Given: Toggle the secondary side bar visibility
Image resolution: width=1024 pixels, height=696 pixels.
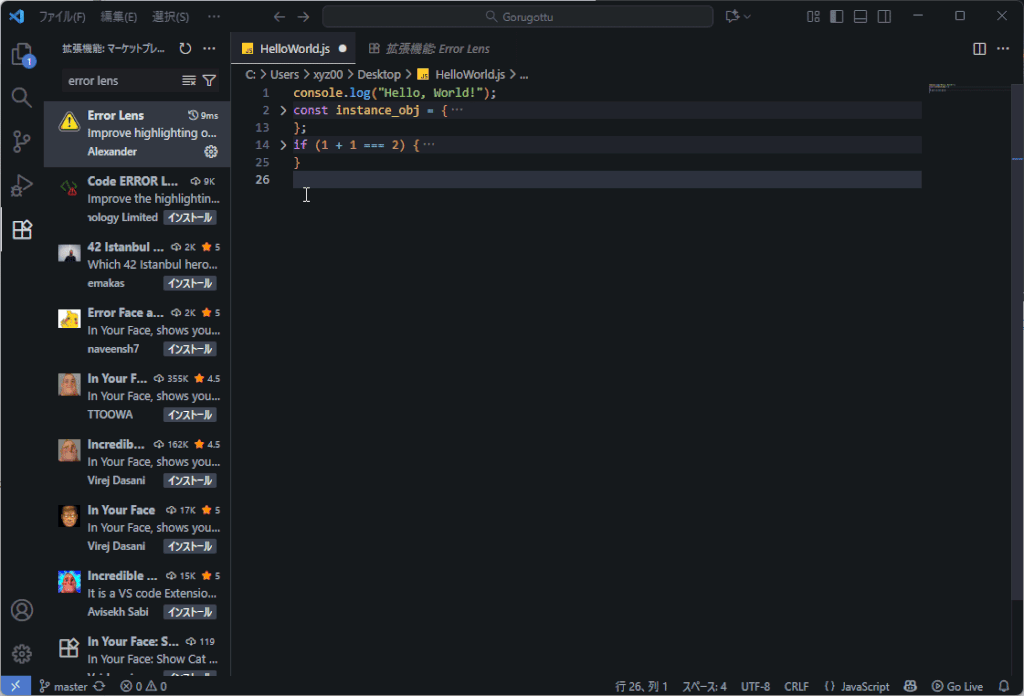Looking at the screenshot, I should click(x=884, y=16).
